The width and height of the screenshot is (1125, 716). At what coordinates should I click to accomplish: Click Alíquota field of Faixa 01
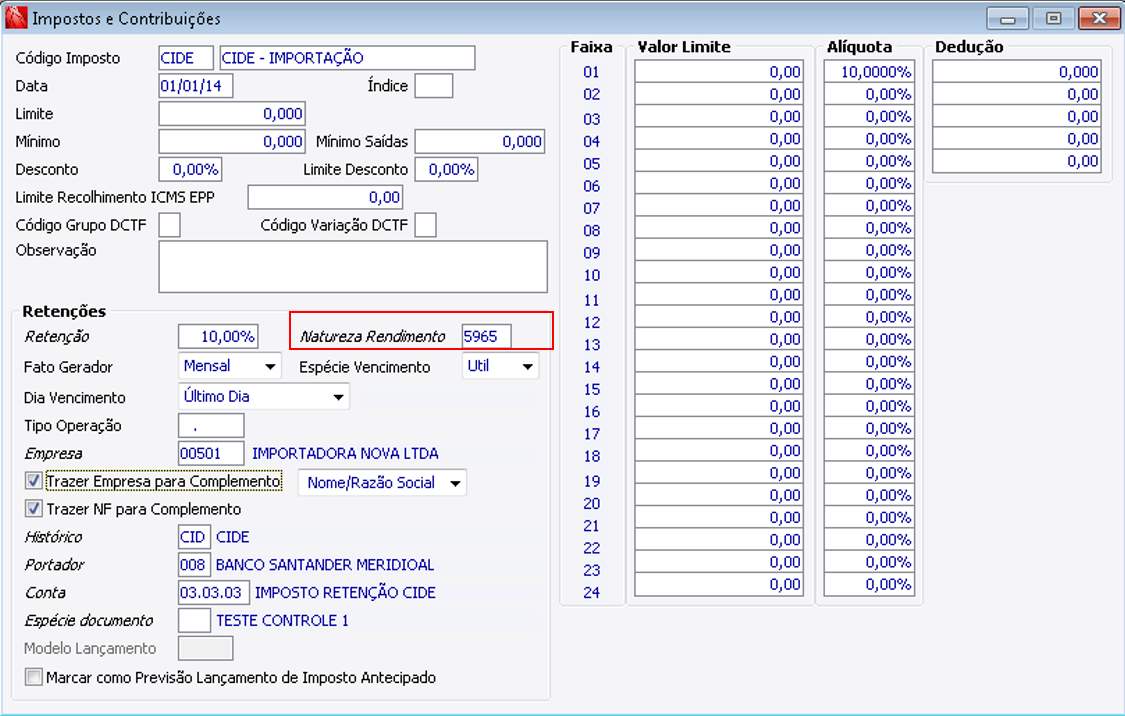pos(869,72)
